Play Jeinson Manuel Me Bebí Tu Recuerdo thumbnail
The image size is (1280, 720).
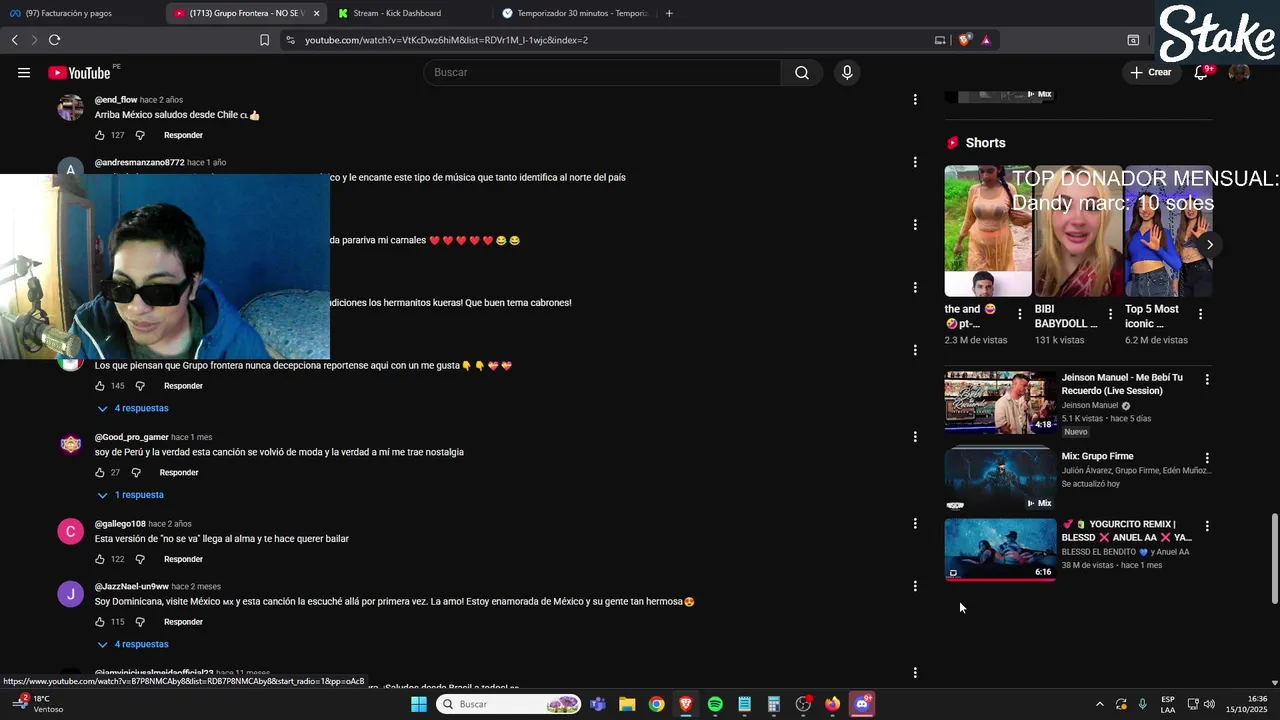[x=1000, y=402]
